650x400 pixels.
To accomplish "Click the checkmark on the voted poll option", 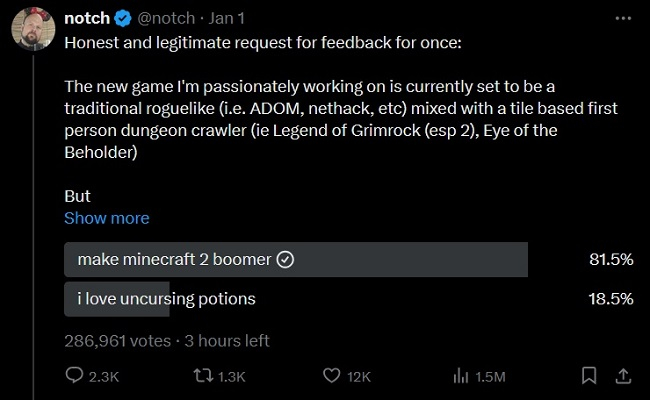I will 285,259.
